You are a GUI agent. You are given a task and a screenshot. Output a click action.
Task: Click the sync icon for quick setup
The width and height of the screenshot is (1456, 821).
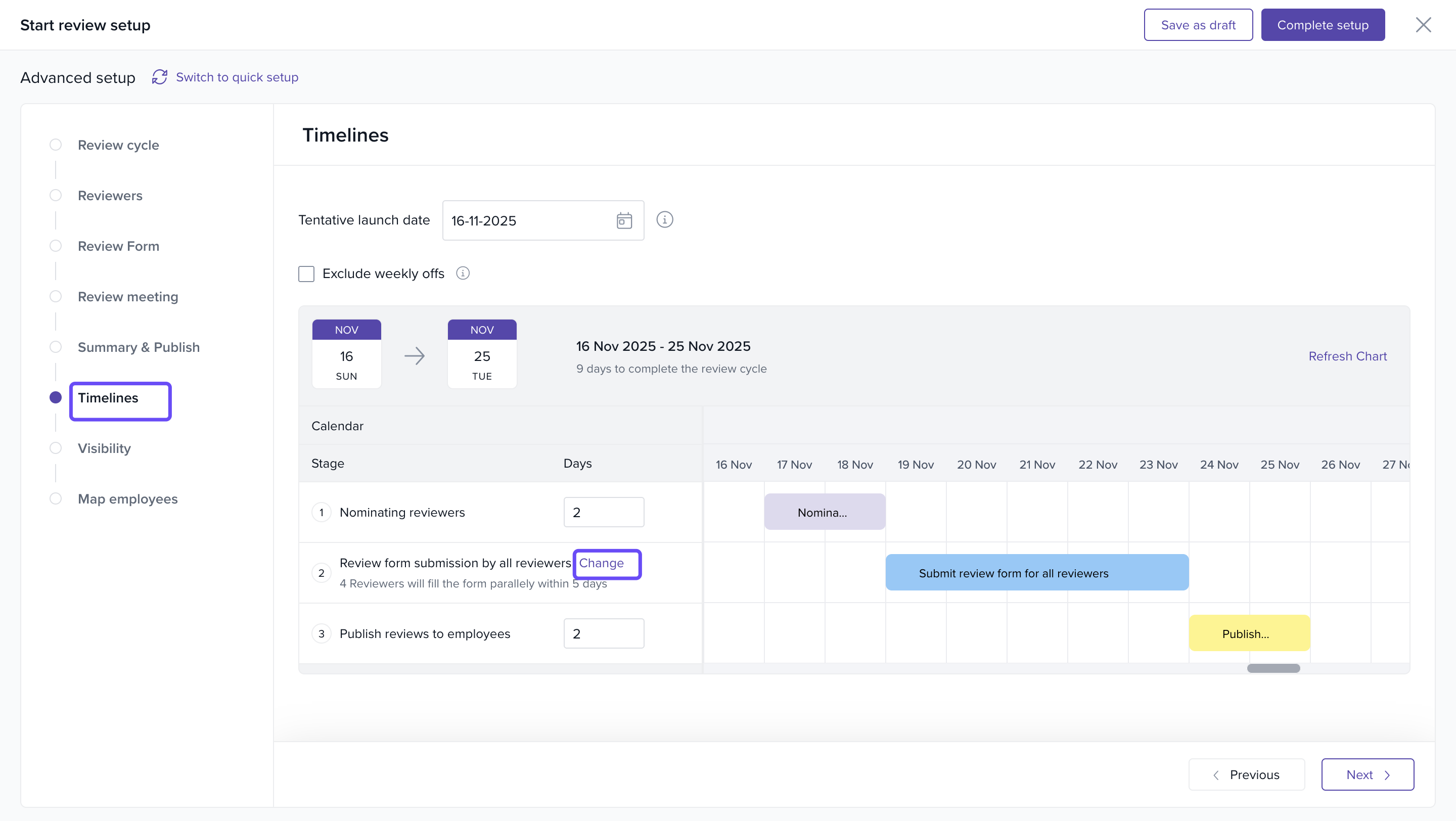click(x=159, y=77)
